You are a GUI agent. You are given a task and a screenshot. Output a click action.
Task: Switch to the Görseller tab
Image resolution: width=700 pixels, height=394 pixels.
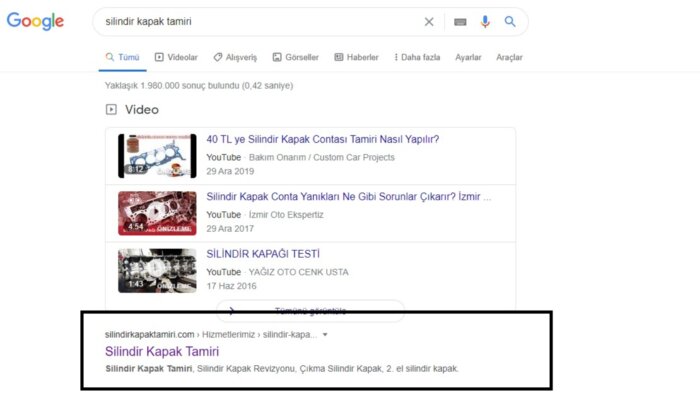(296, 57)
